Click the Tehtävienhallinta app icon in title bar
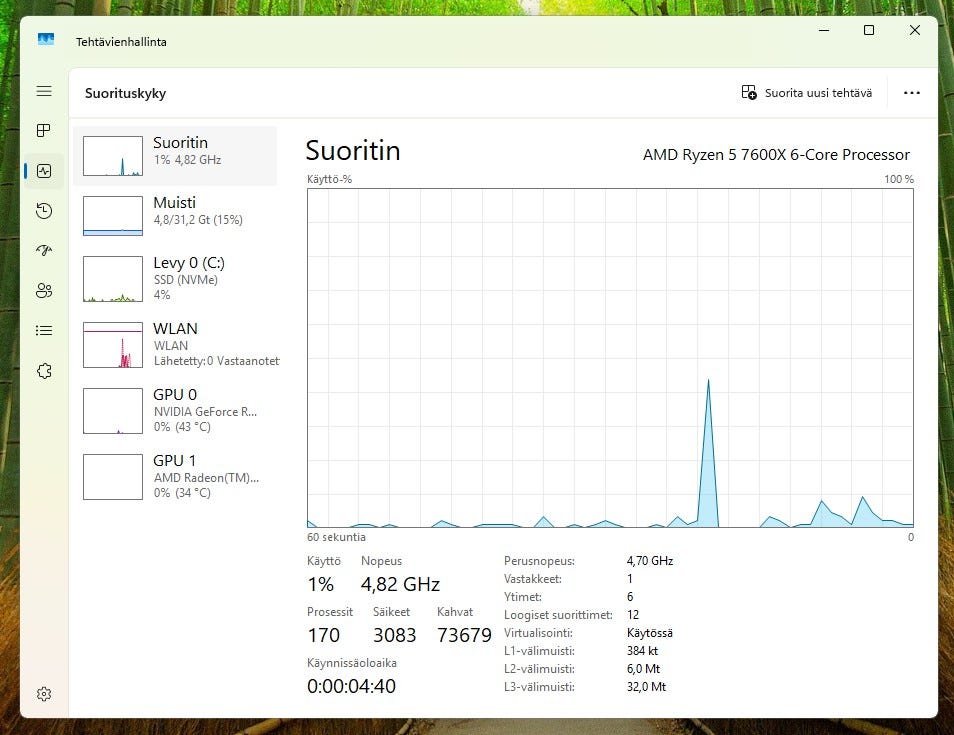954x735 pixels. (46, 41)
